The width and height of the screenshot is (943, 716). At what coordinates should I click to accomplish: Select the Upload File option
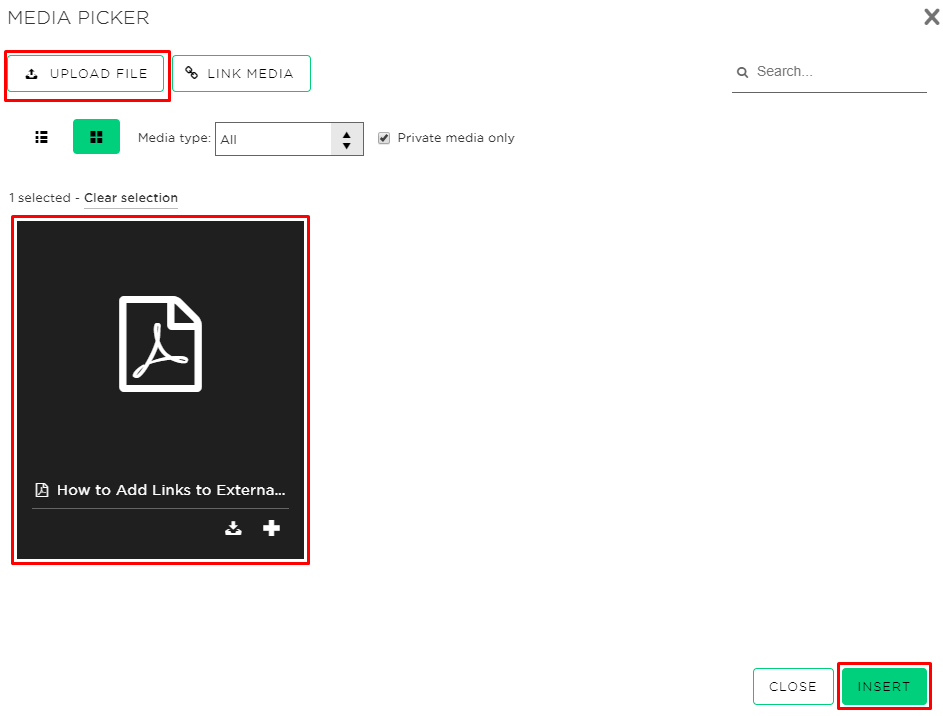85,73
